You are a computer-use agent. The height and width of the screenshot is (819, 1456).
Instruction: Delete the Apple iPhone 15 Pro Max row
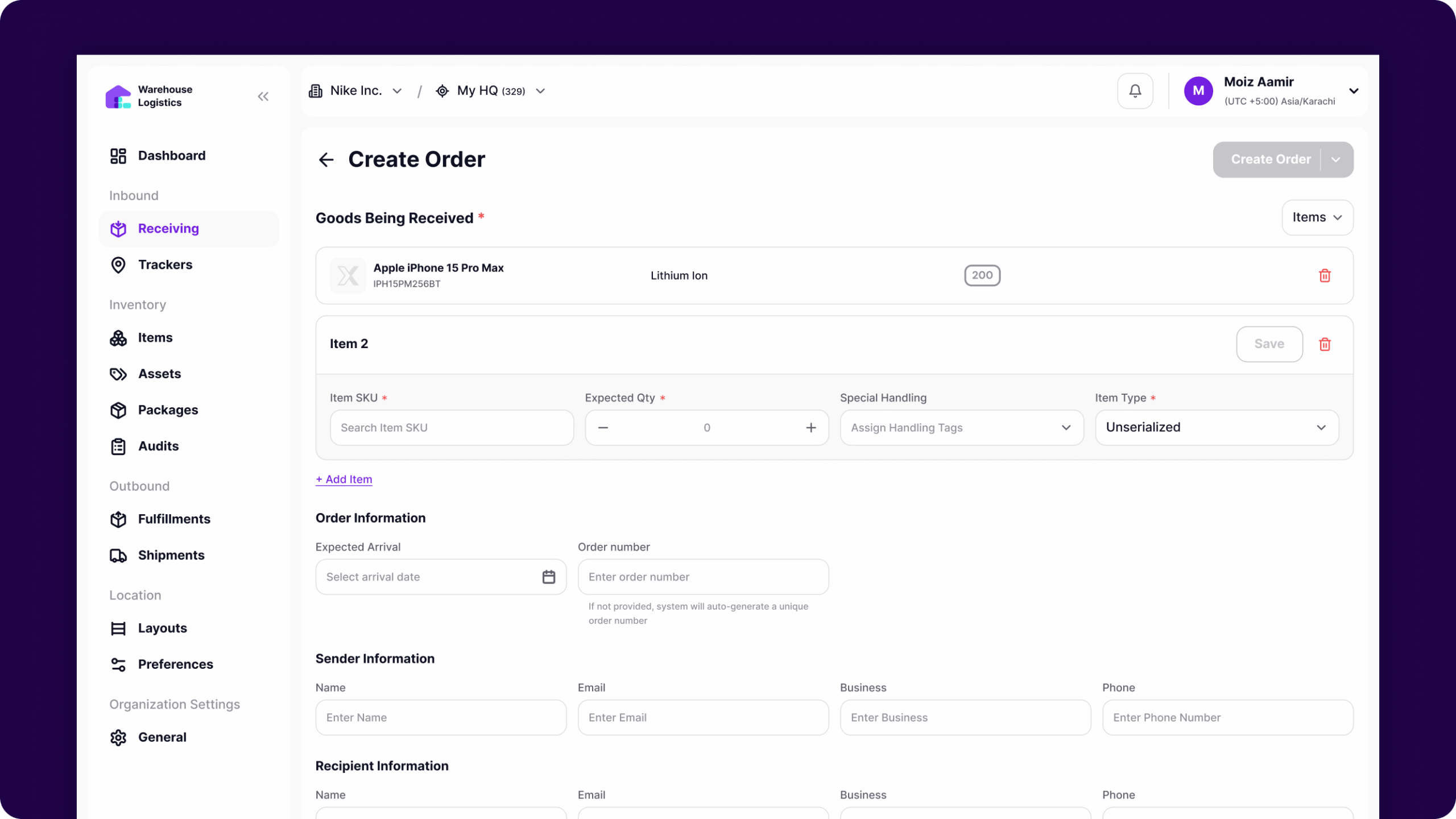click(x=1325, y=276)
